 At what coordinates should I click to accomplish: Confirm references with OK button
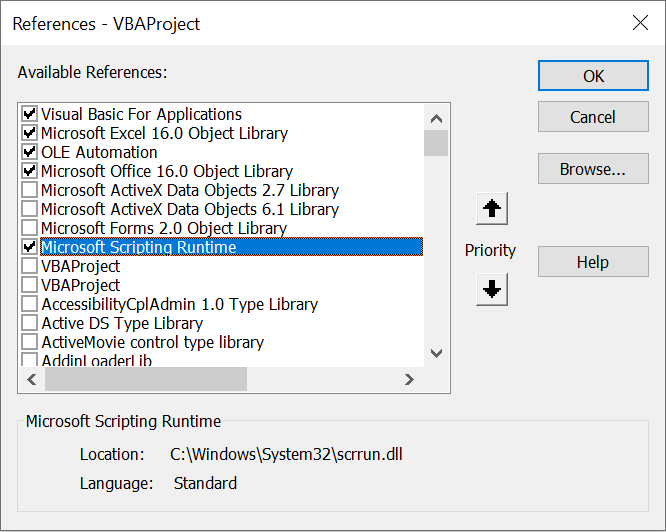coord(593,76)
